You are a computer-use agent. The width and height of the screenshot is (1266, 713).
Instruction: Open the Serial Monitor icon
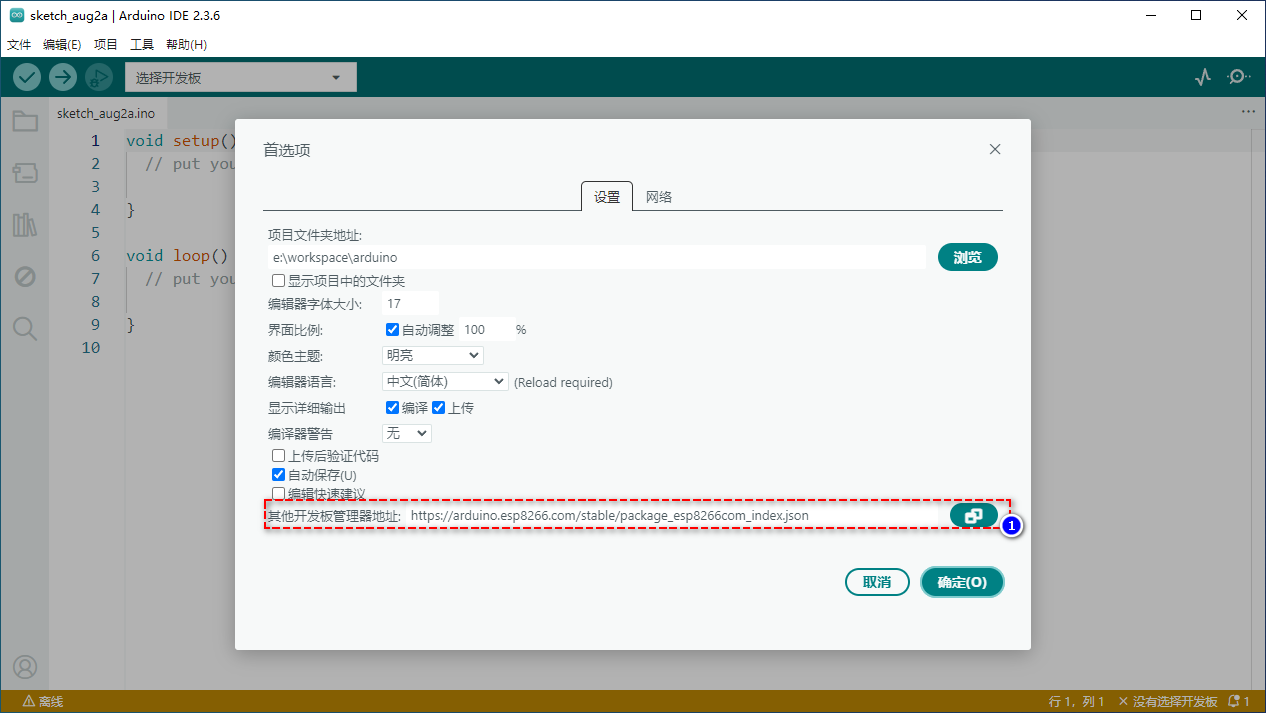point(1239,77)
